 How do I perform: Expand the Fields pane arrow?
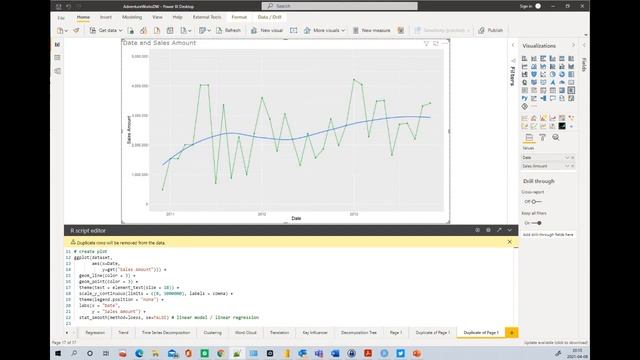pyautogui.click(x=584, y=45)
